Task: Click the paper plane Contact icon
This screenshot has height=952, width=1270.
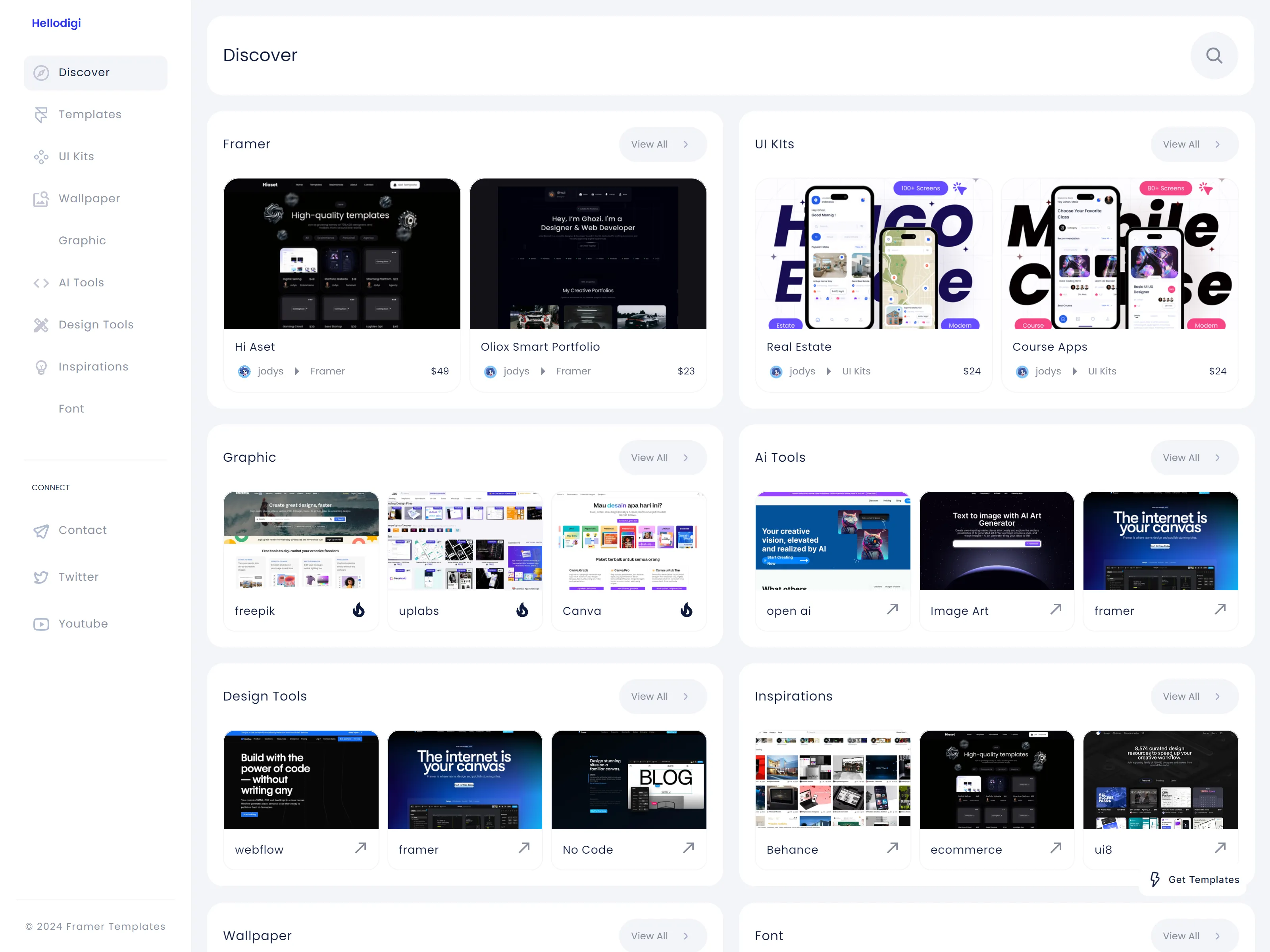Action: pyautogui.click(x=41, y=531)
